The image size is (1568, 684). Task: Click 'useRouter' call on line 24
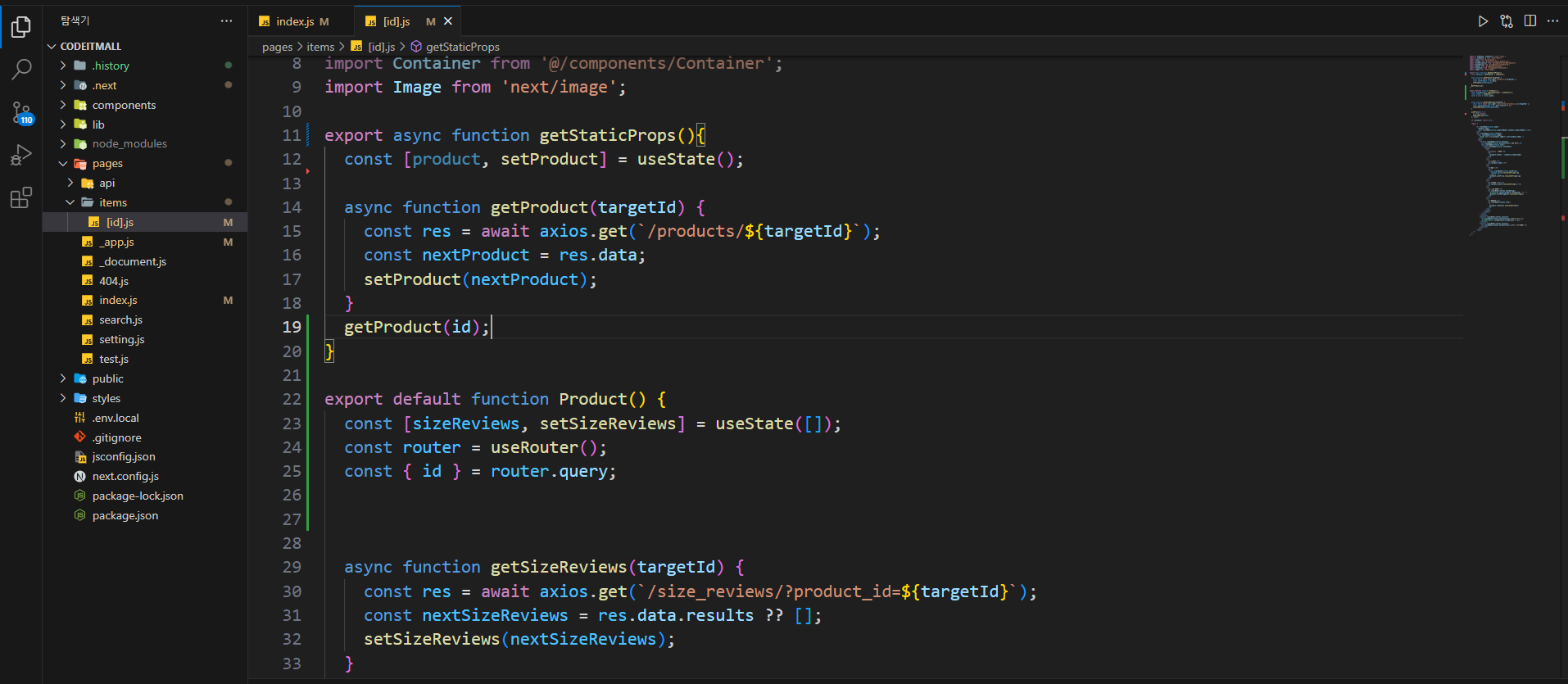pyautogui.click(x=534, y=447)
